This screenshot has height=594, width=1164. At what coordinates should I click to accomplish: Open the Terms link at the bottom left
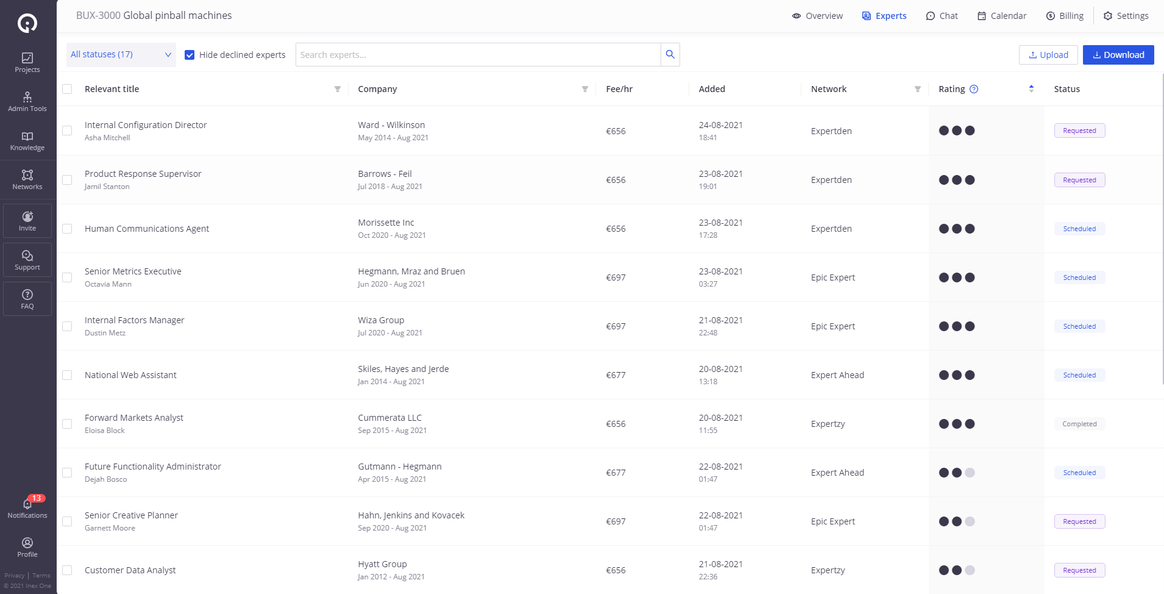41,575
